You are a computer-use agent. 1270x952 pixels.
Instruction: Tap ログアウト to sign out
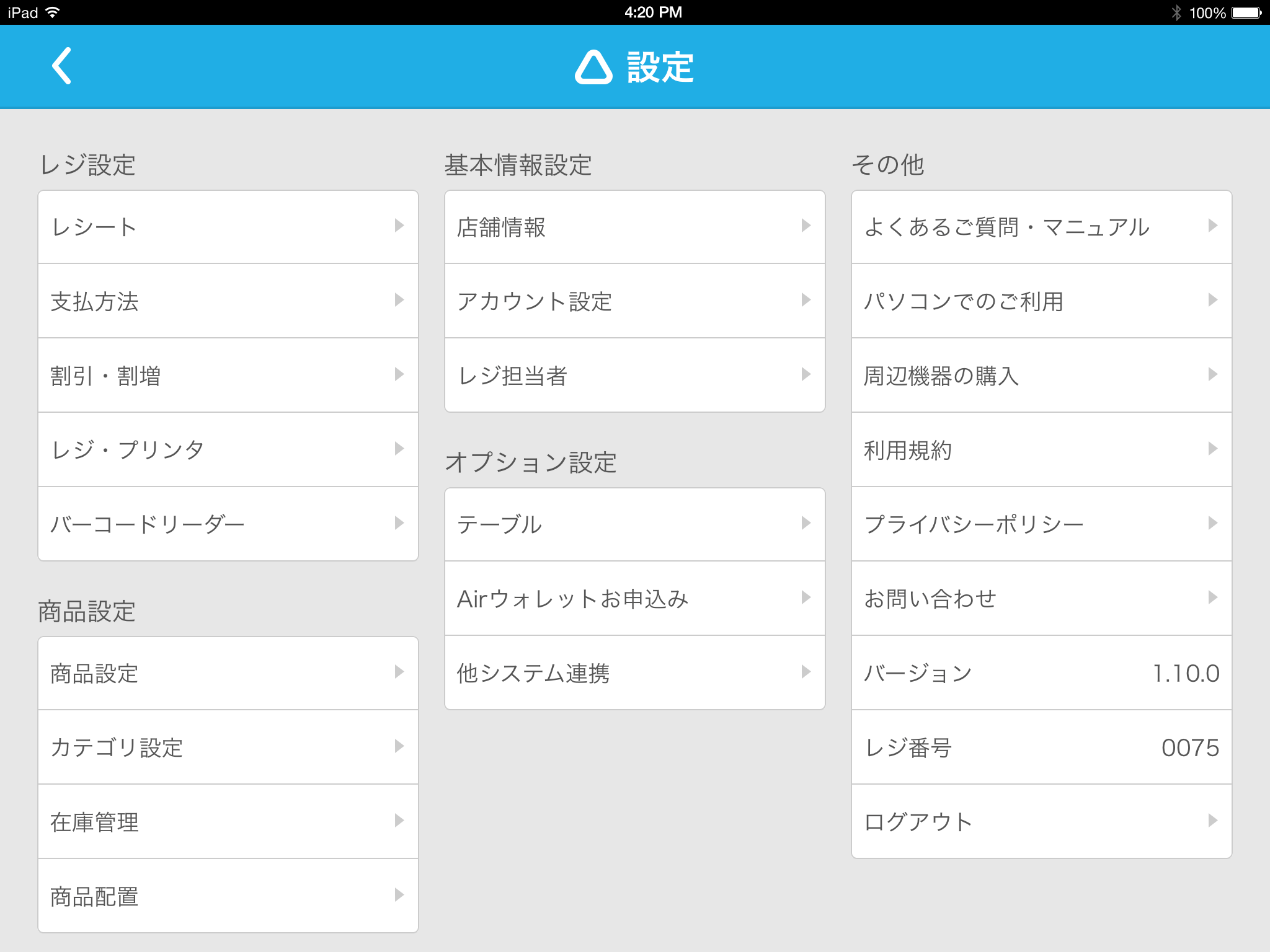pos(1041,822)
